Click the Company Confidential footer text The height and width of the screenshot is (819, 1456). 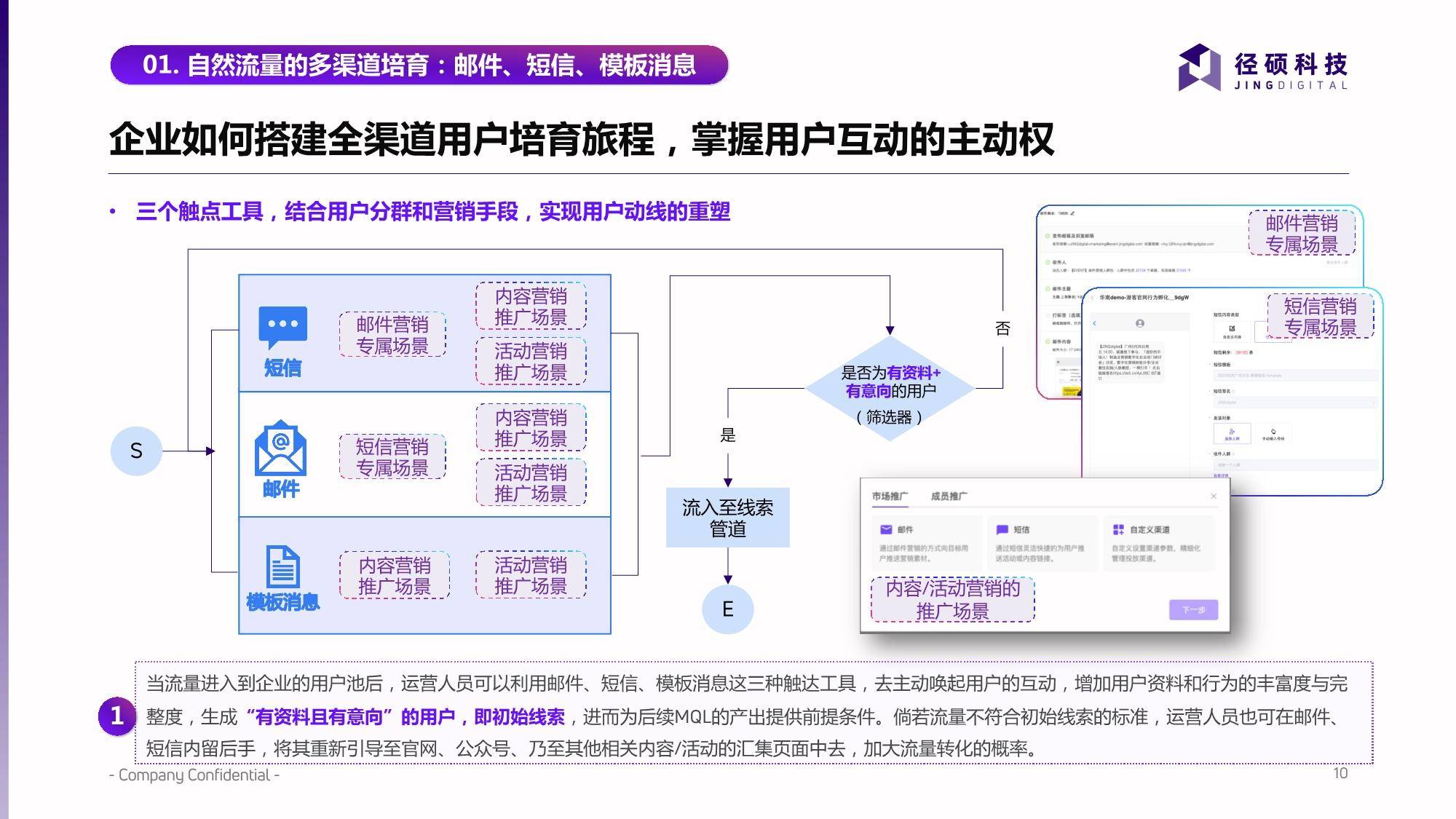tap(194, 775)
